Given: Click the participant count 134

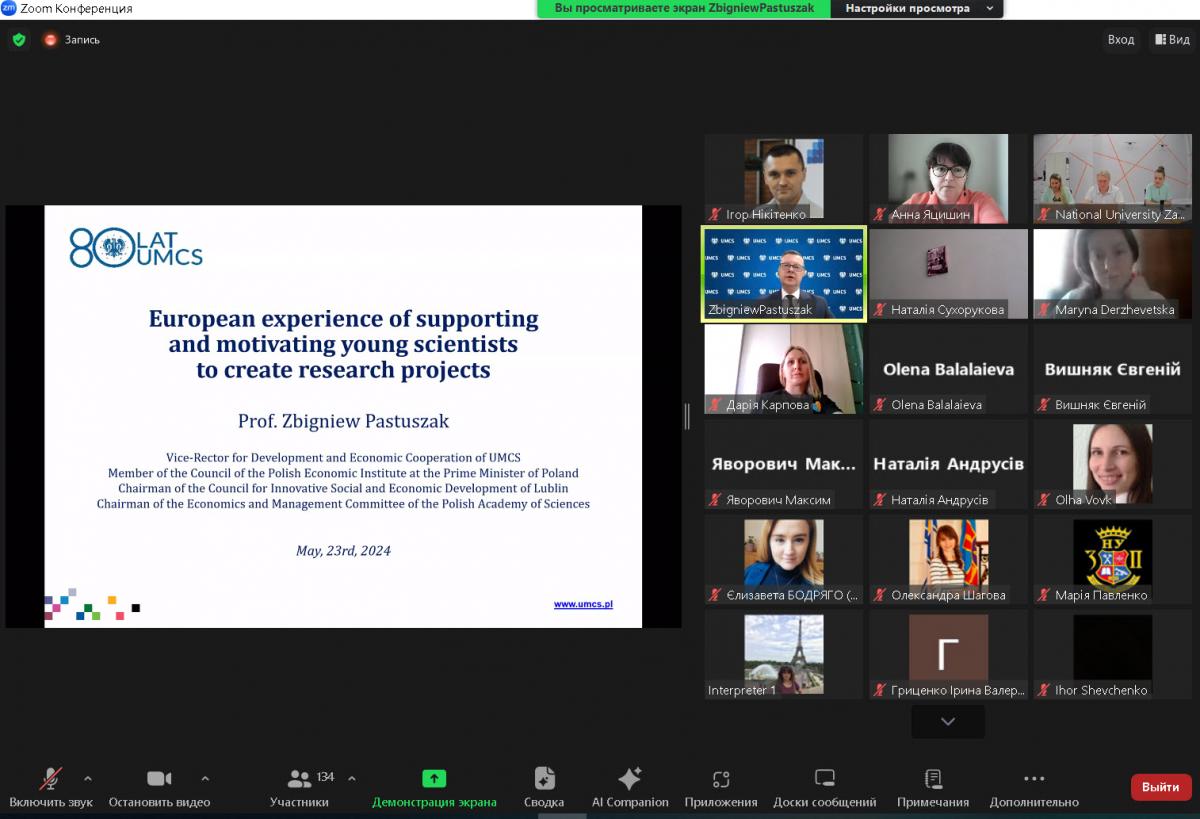Looking at the screenshot, I should [325, 777].
